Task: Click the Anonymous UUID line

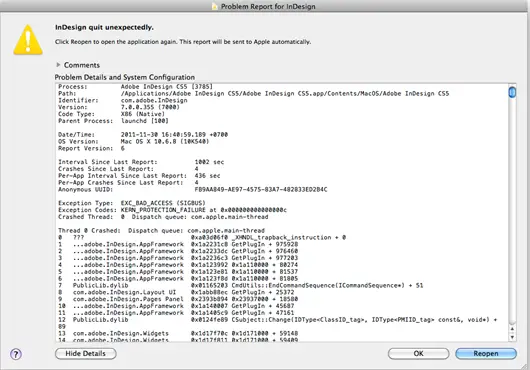Action: (x=193, y=190)
